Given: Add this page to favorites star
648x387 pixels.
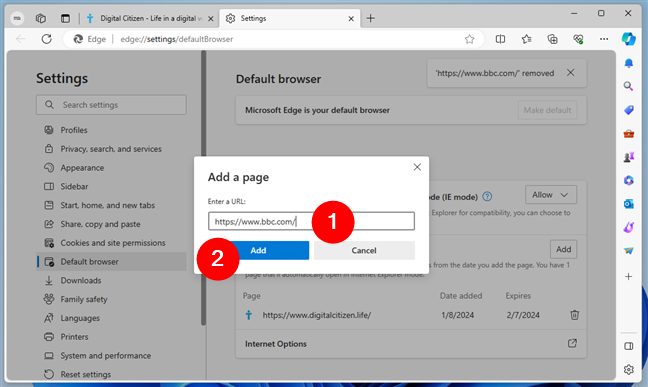Looking at the screenshot, I should pyautogui.click(x=469, y=39).
